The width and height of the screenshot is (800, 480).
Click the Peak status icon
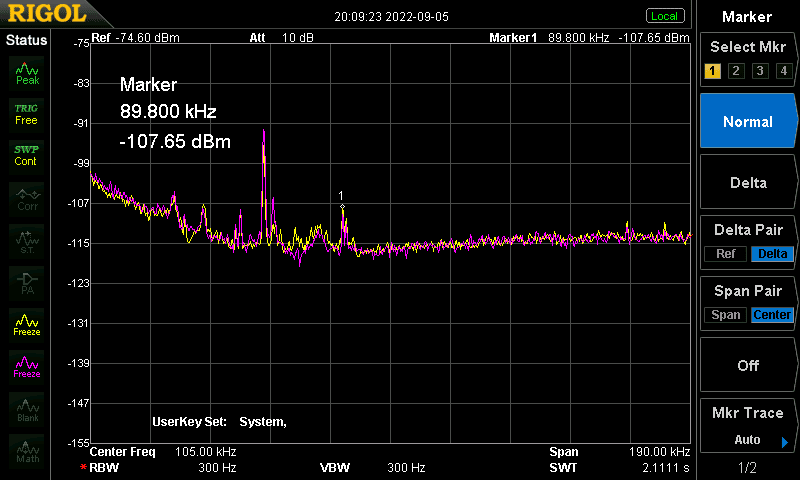(27, 73)
